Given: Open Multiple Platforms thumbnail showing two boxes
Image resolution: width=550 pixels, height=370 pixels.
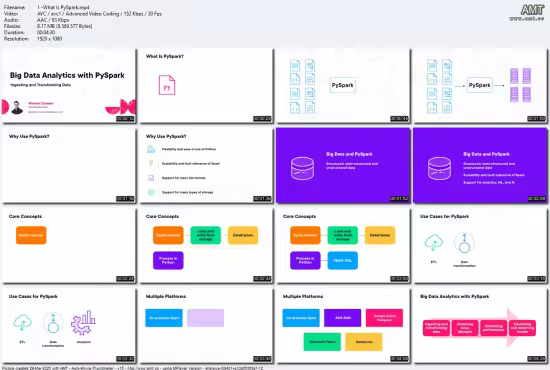Looking at the screenshot, I should tap(206, 325).
